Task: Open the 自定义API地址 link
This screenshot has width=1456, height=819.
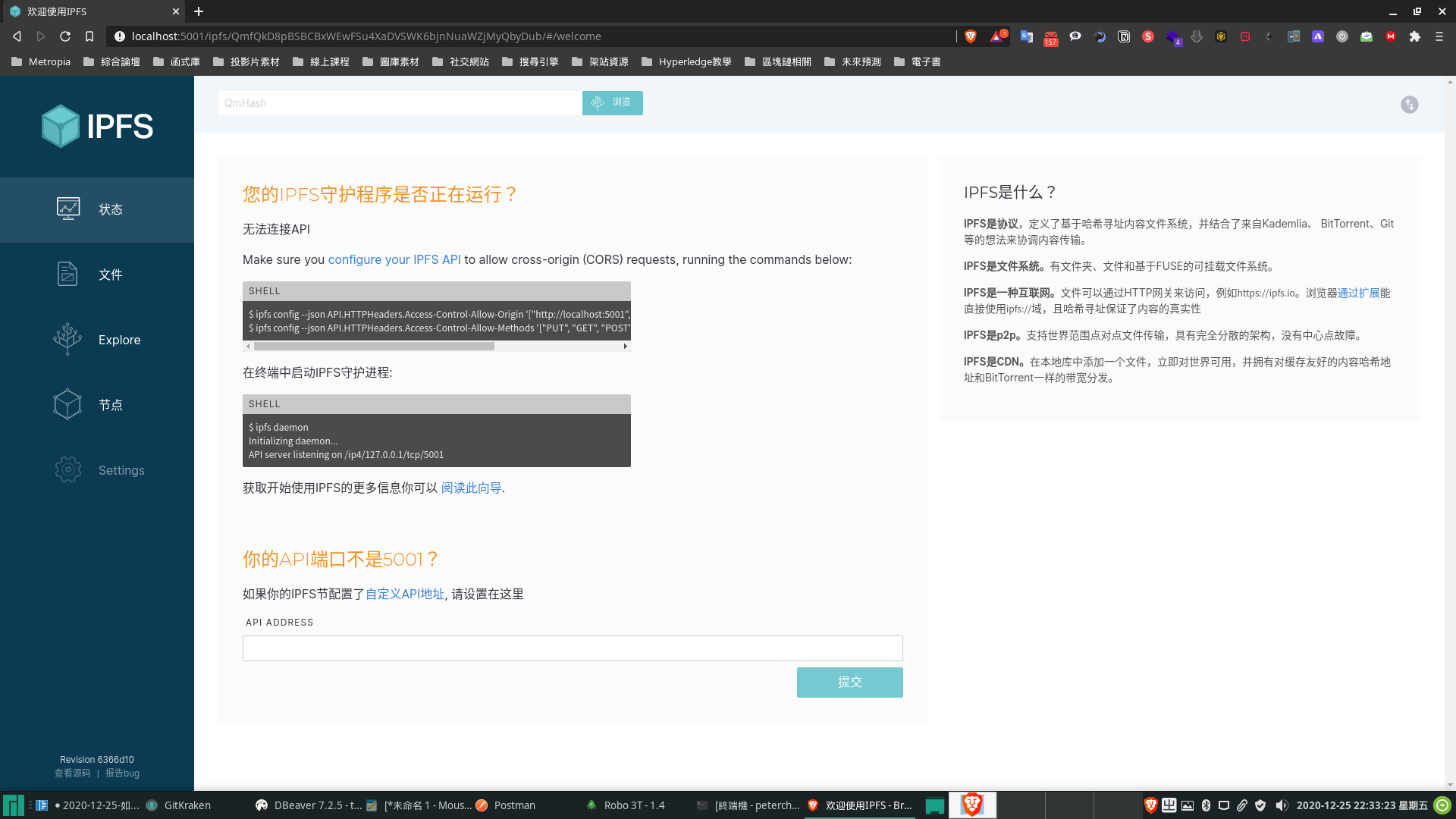Action: coord(405,594)
